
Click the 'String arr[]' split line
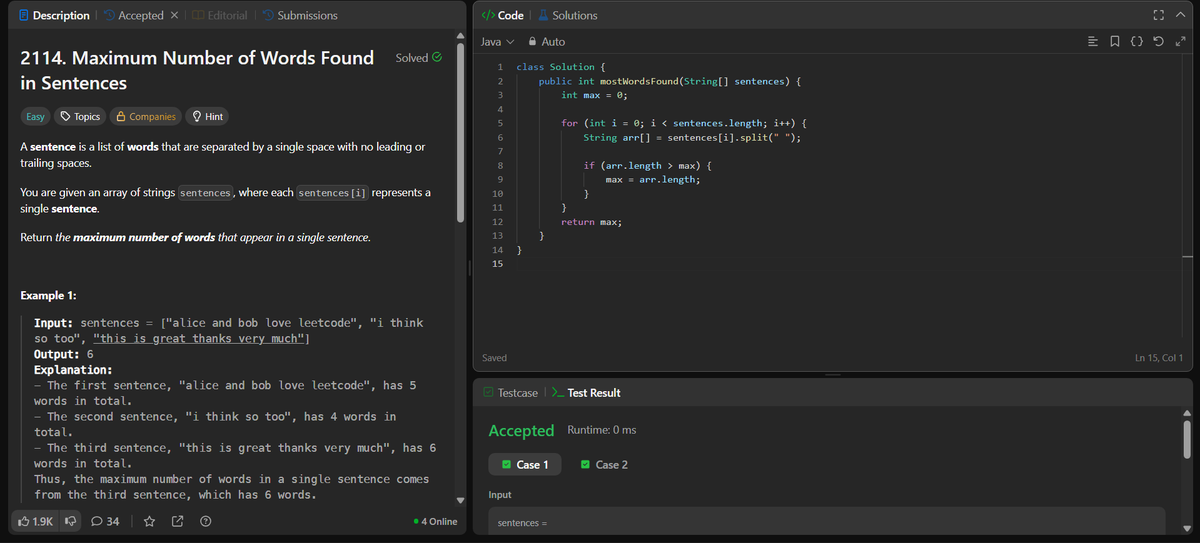(692, 137)
